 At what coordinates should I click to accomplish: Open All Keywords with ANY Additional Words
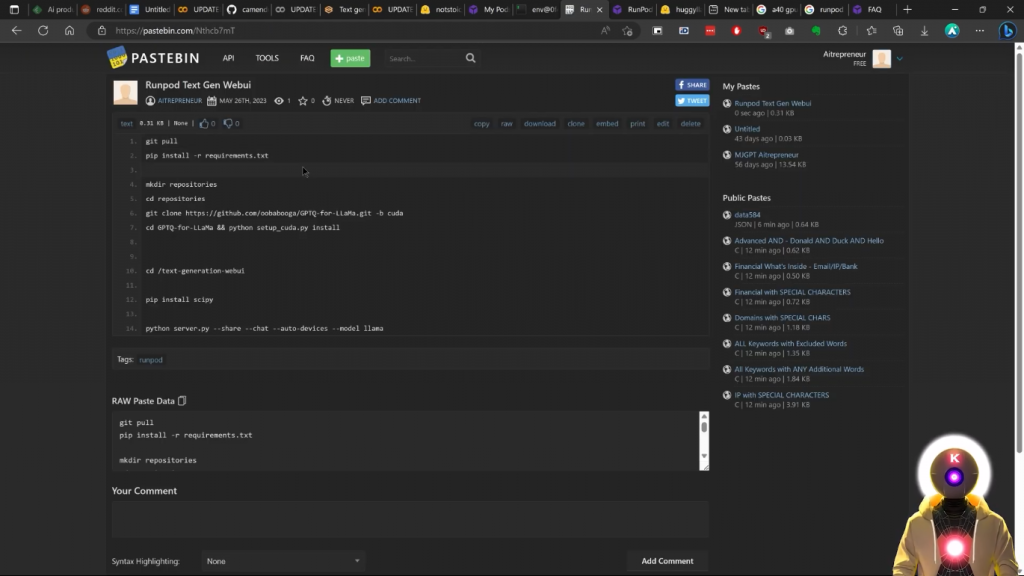[799, 369]
